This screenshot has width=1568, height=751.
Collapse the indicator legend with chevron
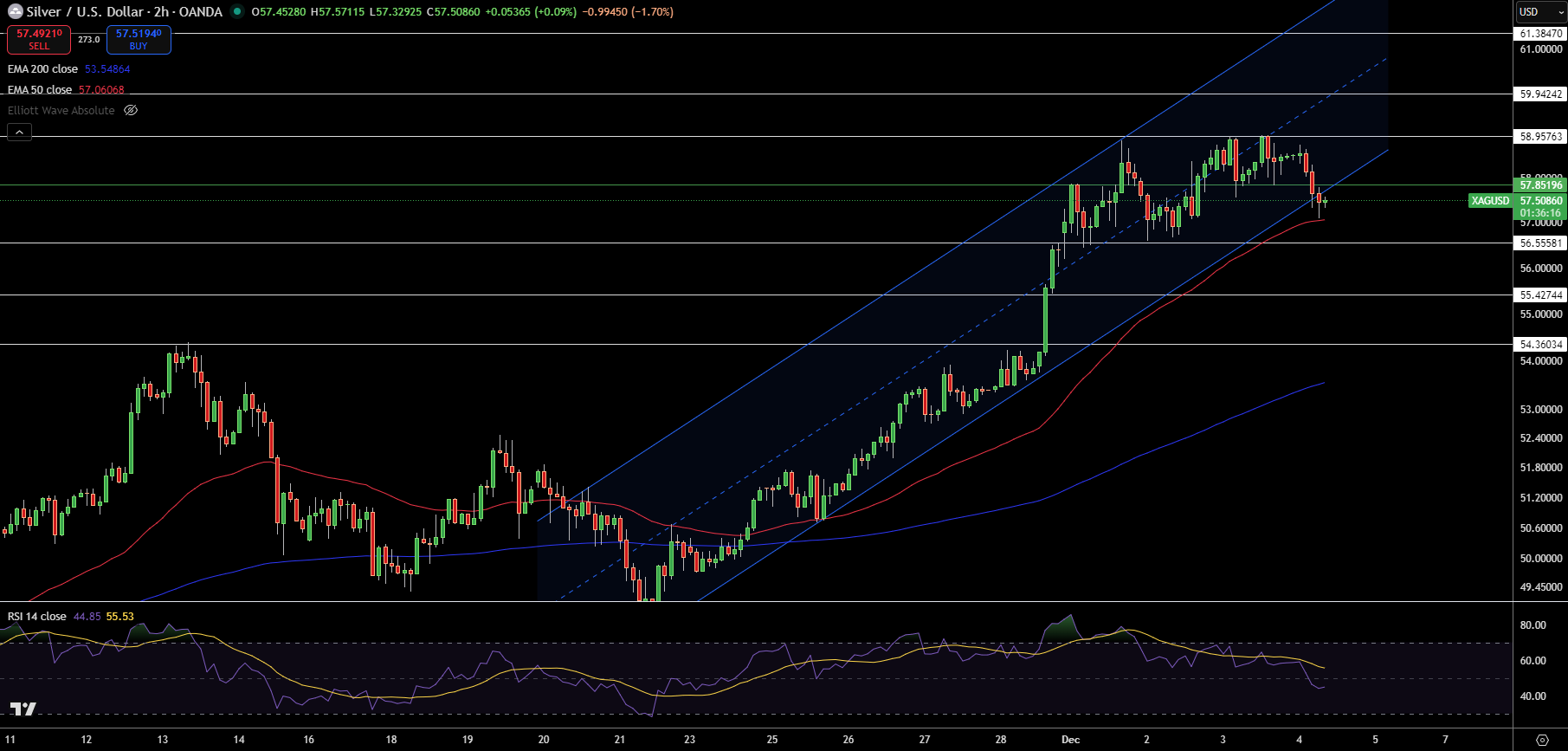pyautogui.click(x=20, y=132)
